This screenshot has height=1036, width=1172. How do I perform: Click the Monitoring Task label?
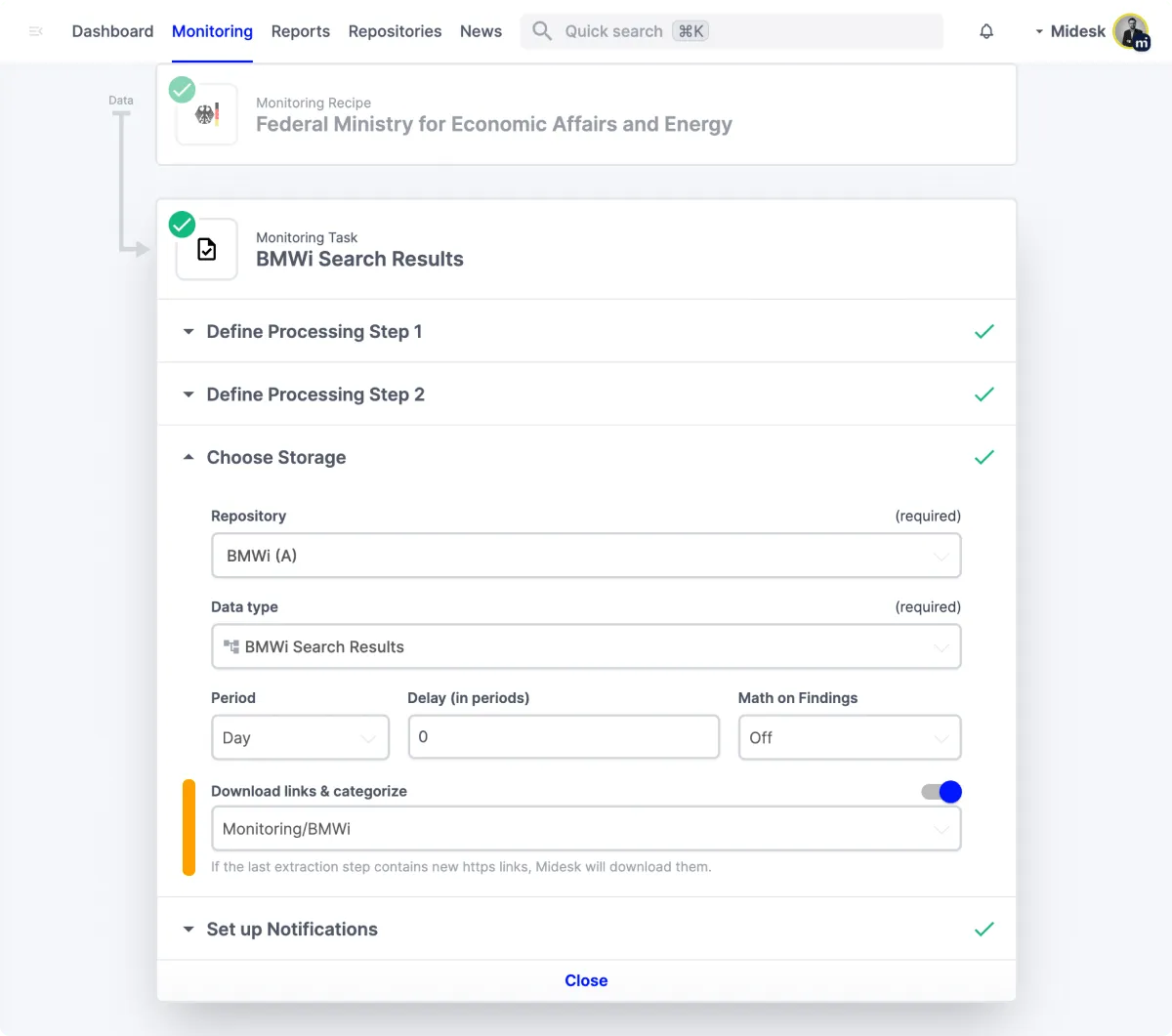pos(307,237)
